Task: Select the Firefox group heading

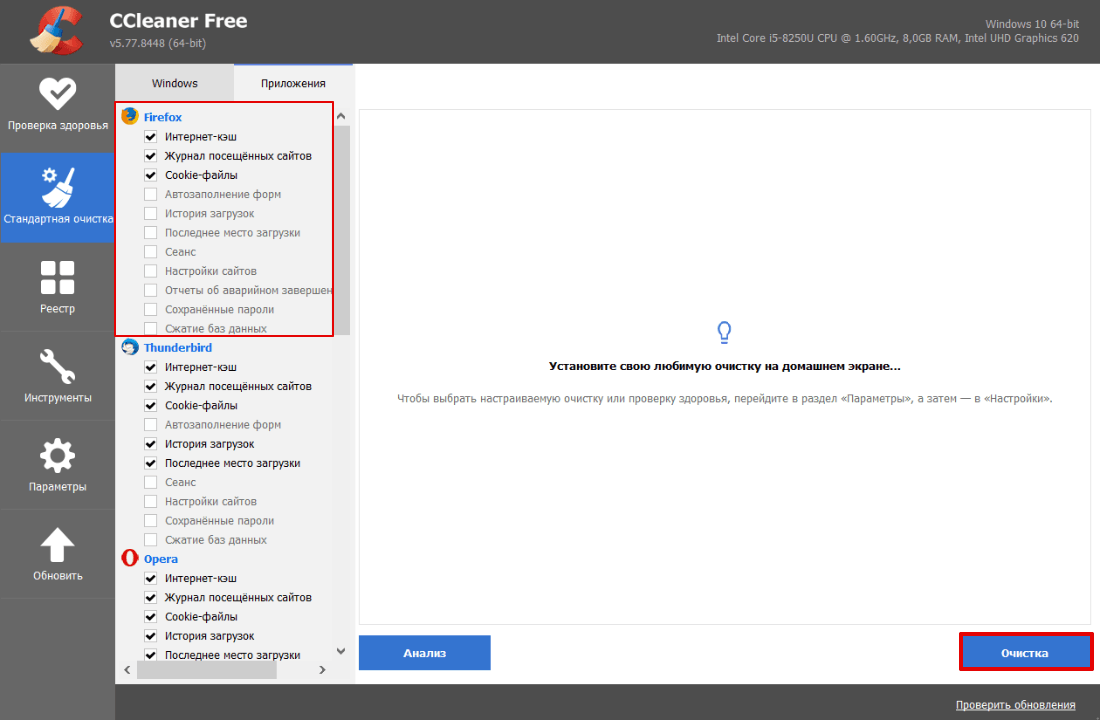Action: coord(163,117)
